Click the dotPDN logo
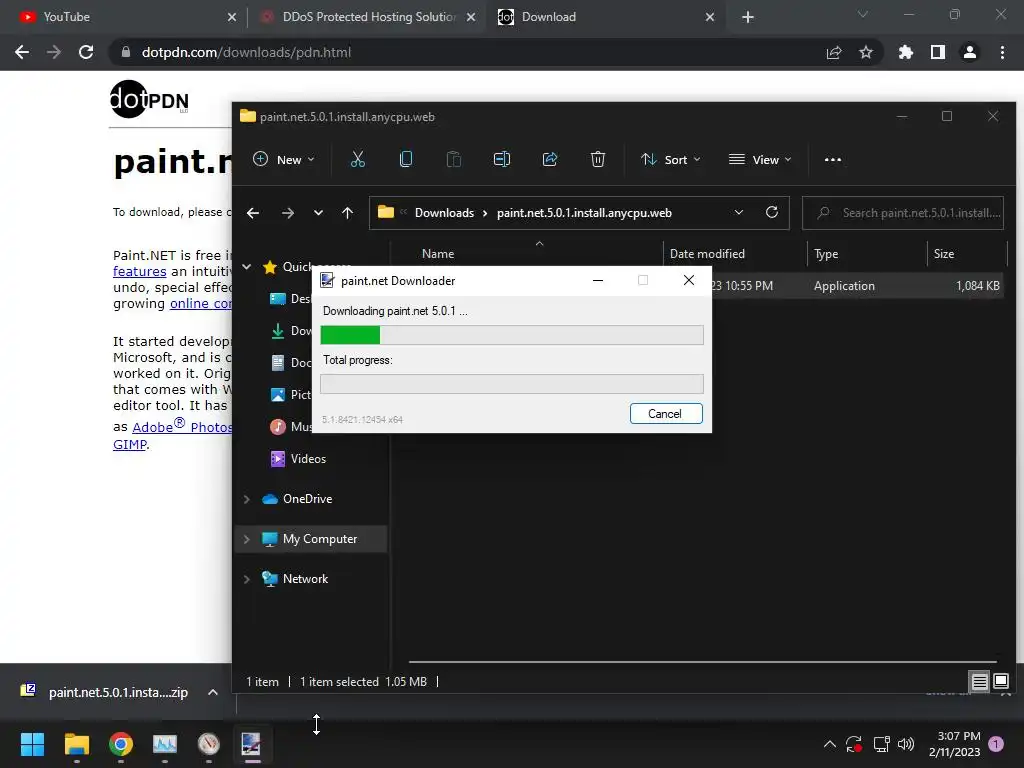Image resolution: width=1024 pixels, height=768 pixels. [150, 100]
